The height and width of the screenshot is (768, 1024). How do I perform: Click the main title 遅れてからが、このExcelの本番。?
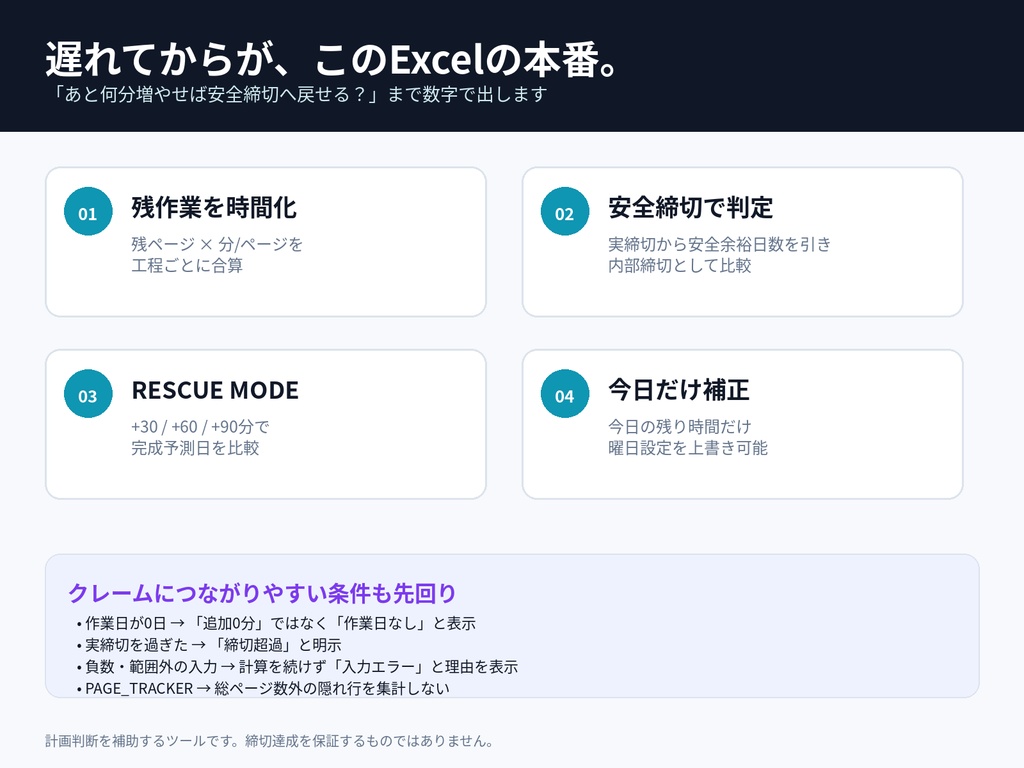click(x=332, y=59)
